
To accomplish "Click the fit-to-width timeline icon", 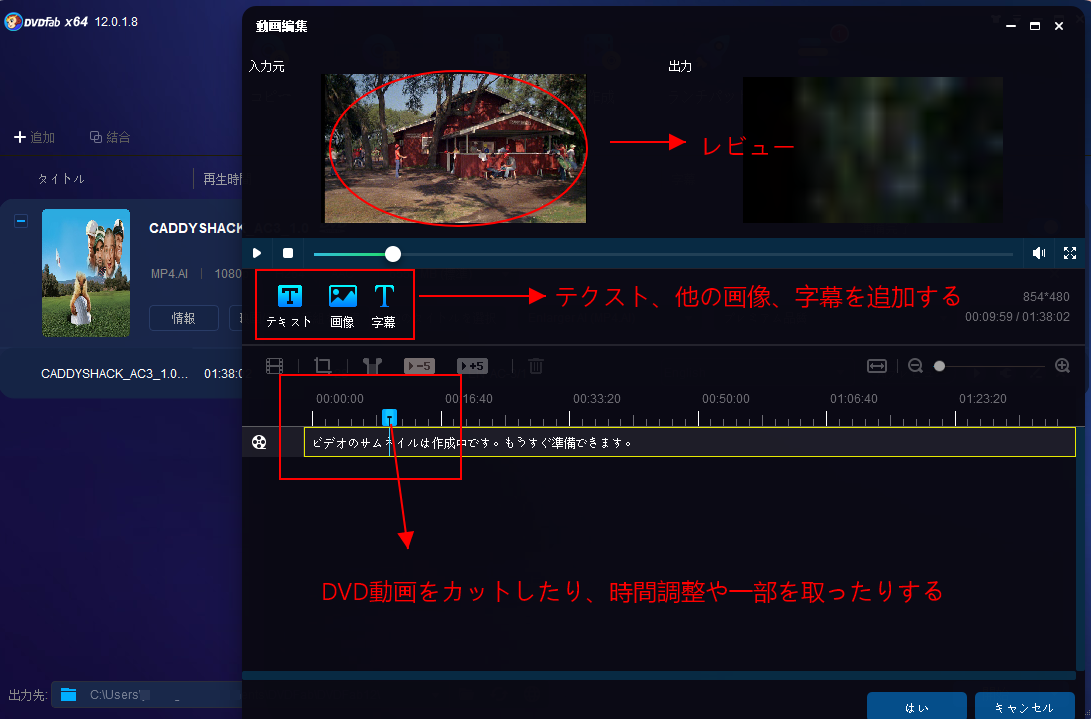I will point(877,366).
